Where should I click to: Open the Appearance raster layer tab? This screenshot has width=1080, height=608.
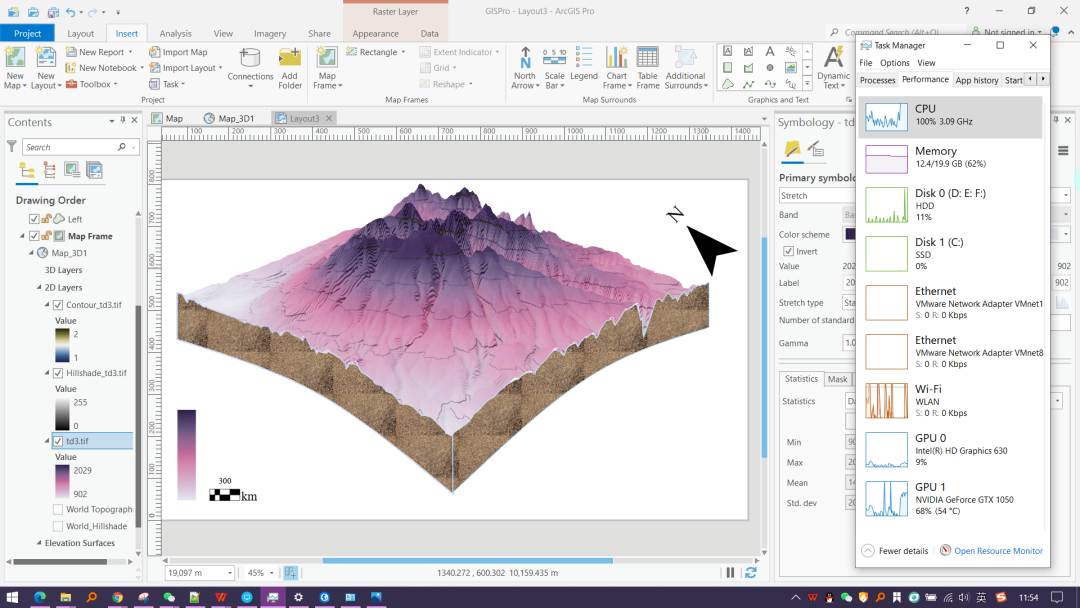pyautogui.click(x=375, y=33)
